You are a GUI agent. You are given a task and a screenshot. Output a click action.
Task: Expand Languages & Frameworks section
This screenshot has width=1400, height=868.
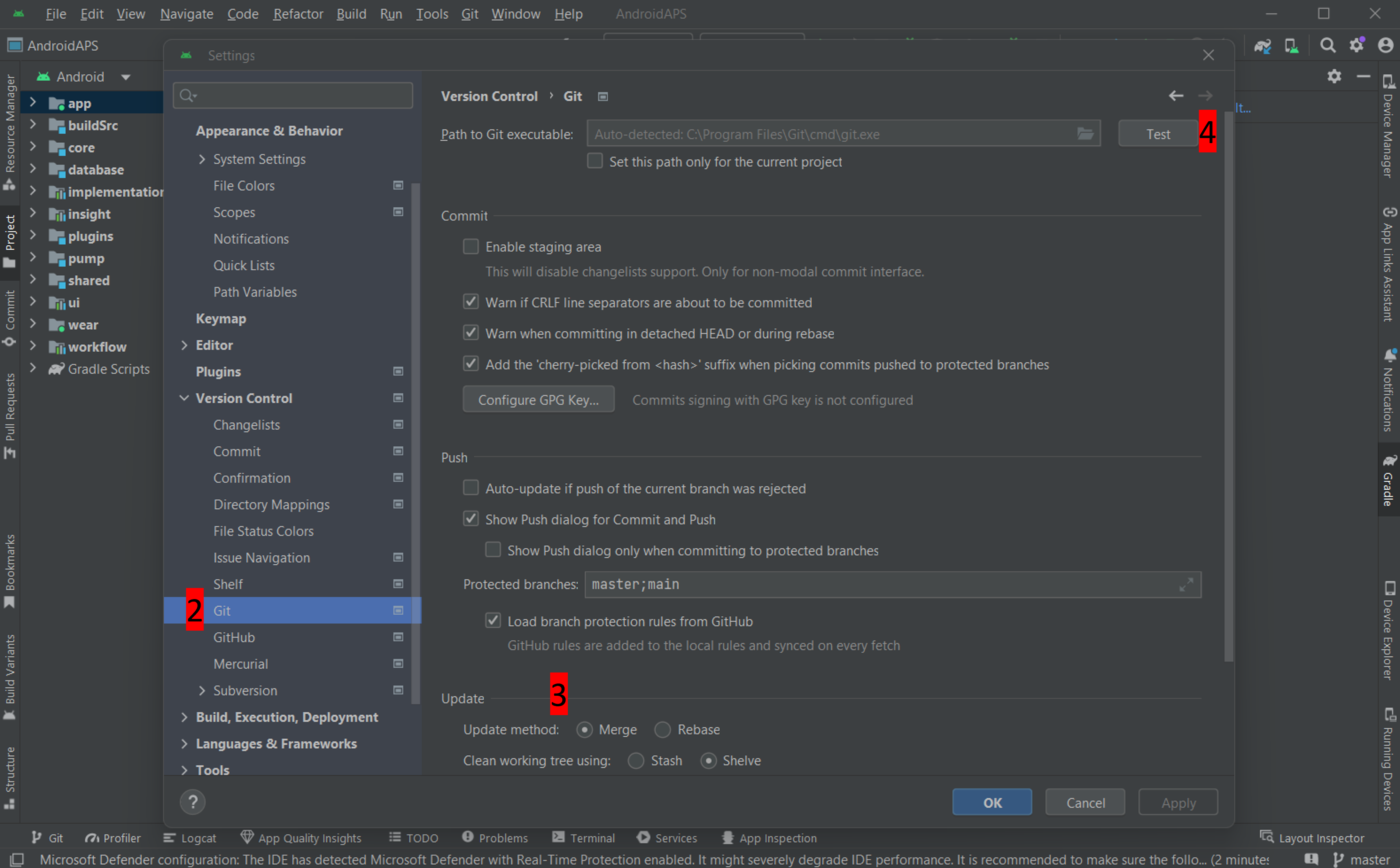pyautogui.click(x=184, y=743)
